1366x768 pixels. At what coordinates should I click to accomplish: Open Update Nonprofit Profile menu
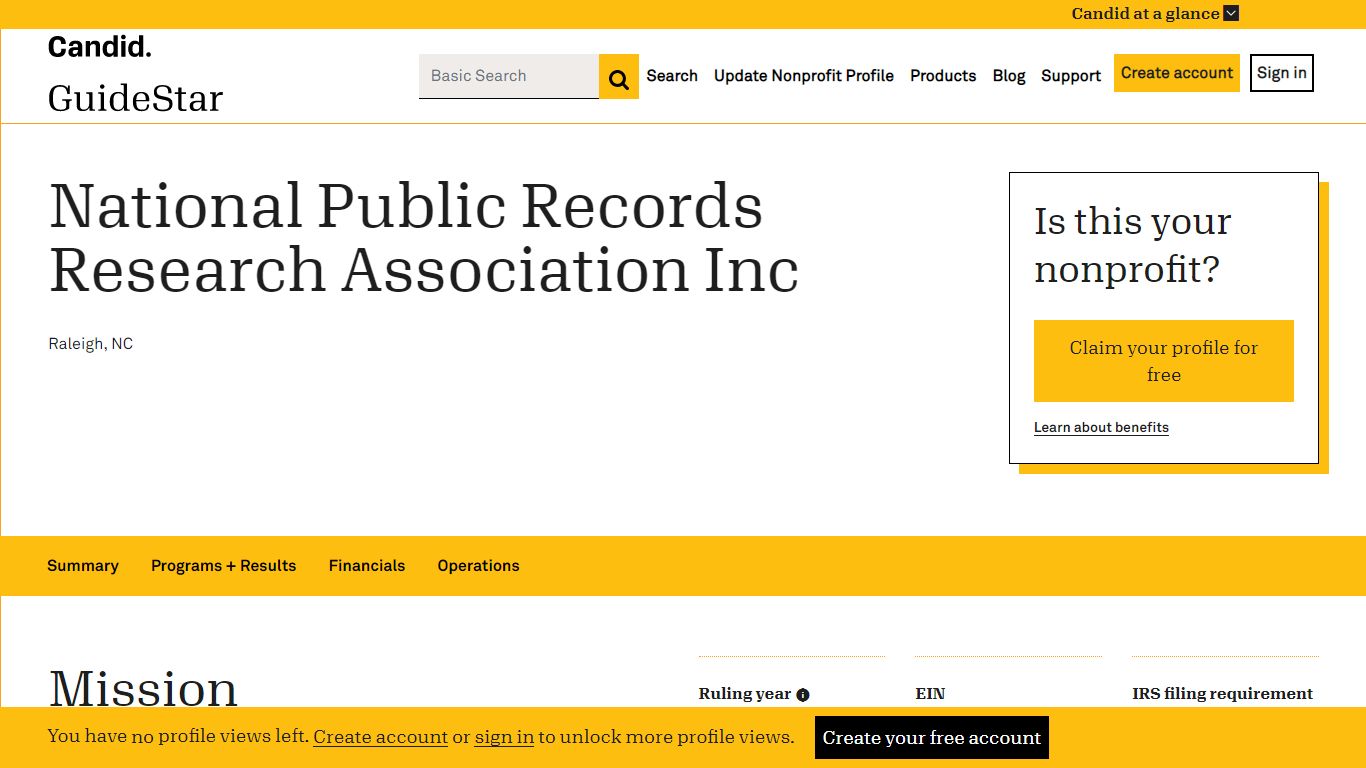804,76
